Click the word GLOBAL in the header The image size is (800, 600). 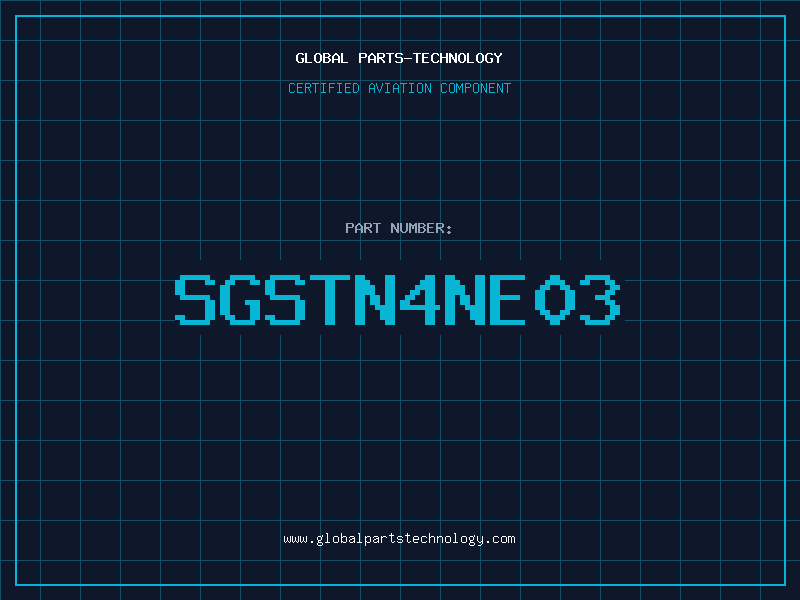pos(322,58)
